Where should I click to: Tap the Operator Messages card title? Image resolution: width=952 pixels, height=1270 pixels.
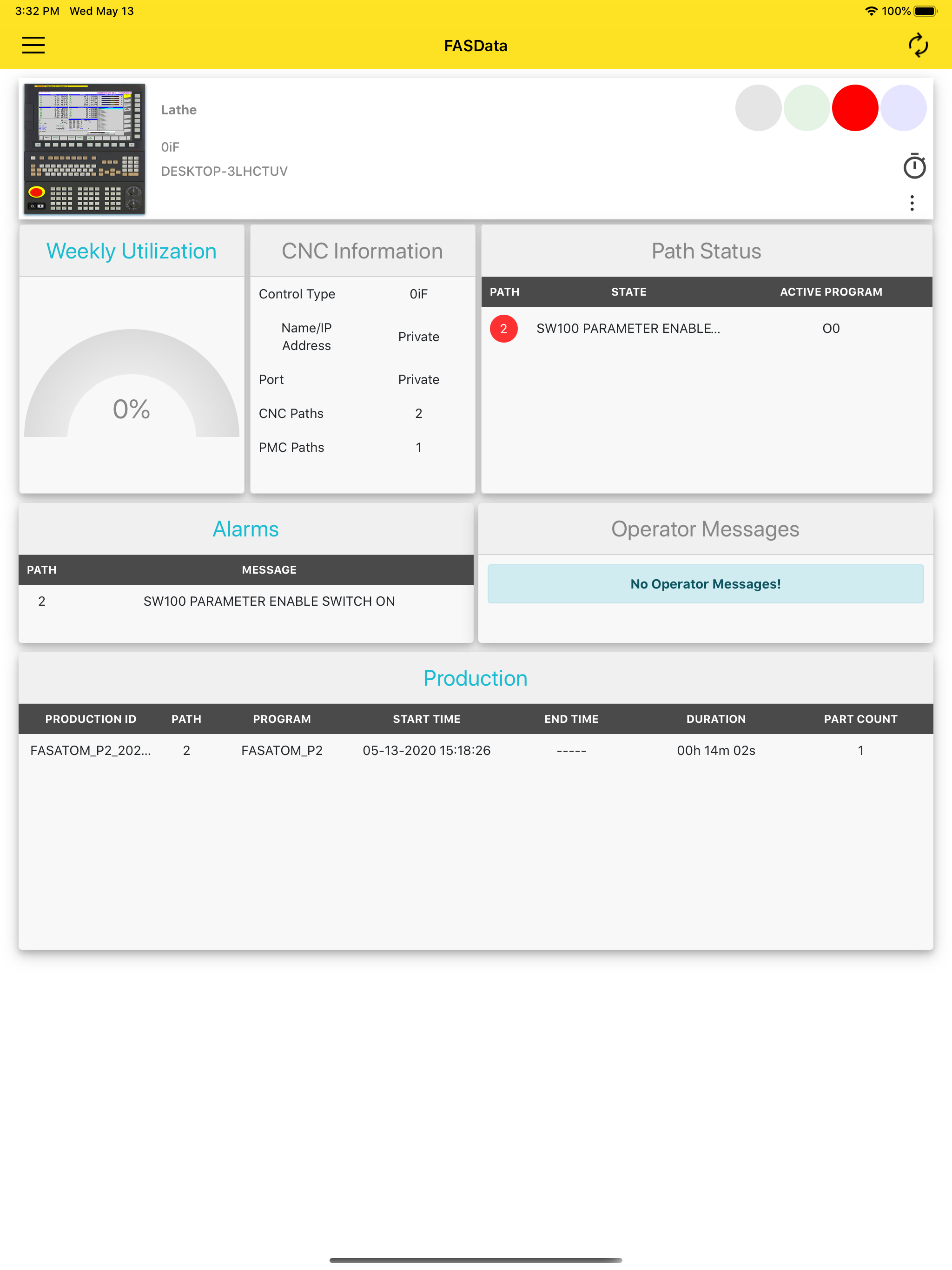pyautogui.click(x=705, y=529)
